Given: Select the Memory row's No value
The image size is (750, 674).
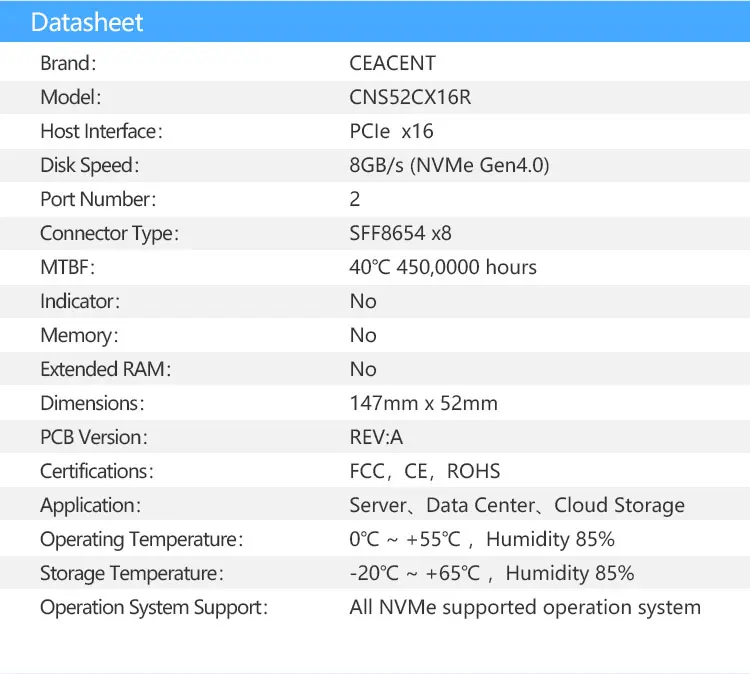Looking at the screenshot, I should 363,335.
